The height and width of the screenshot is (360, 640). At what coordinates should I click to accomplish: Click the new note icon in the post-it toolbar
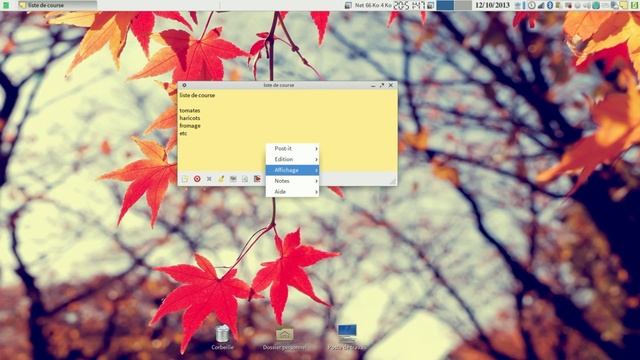click(185, 179)
